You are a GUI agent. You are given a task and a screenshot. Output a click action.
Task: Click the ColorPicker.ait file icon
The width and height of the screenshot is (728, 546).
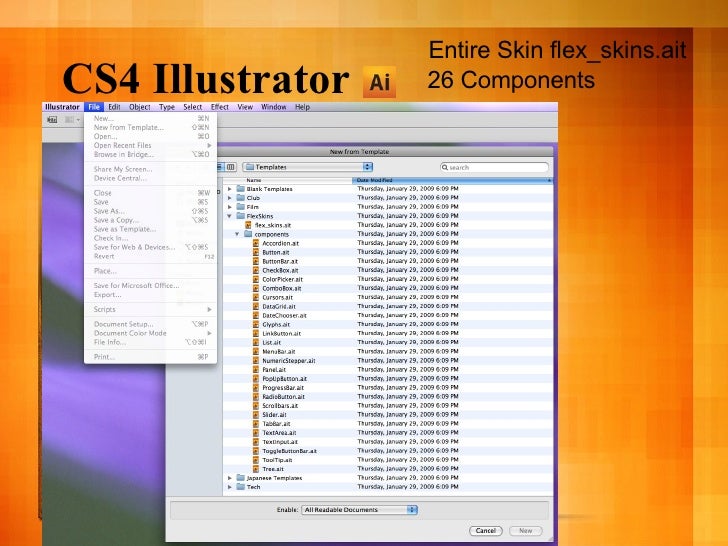click(x=256, y=279)
